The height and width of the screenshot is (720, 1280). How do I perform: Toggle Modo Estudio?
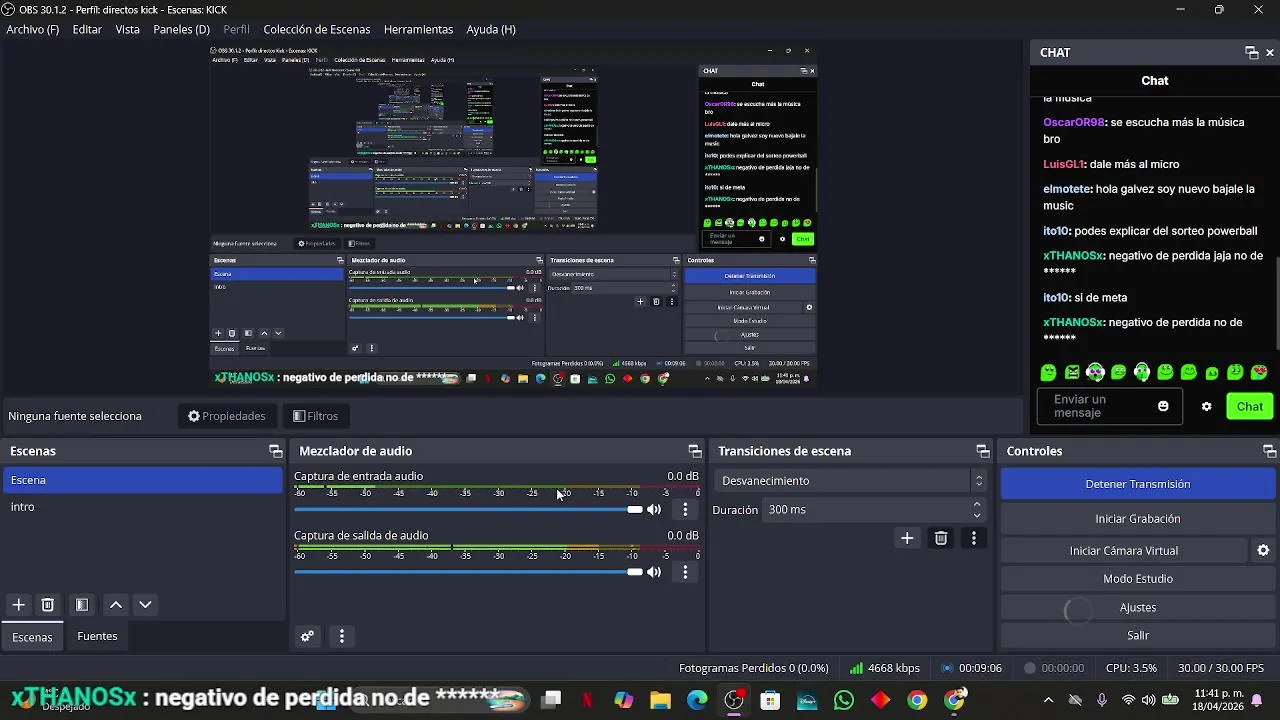(x=1138, y=579)
